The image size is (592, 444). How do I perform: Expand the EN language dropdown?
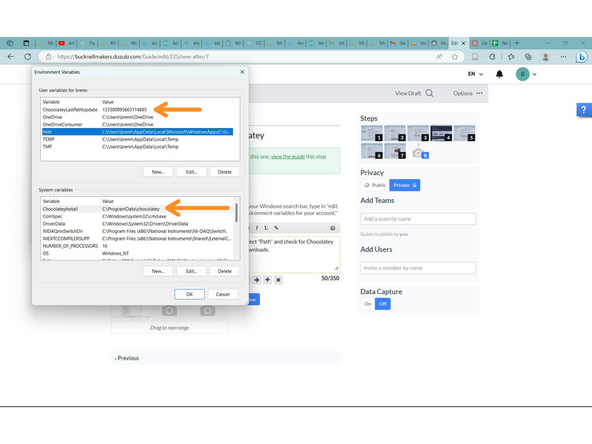pos(475,74)
